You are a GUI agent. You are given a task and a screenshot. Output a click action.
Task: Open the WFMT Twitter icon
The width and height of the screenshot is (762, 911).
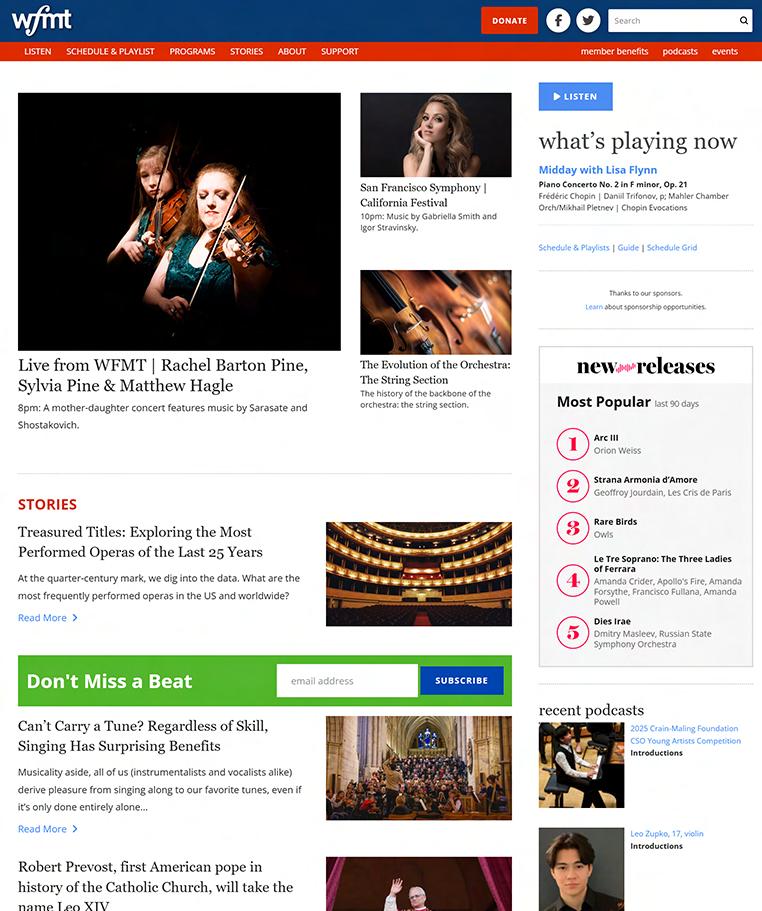(588, 20)
